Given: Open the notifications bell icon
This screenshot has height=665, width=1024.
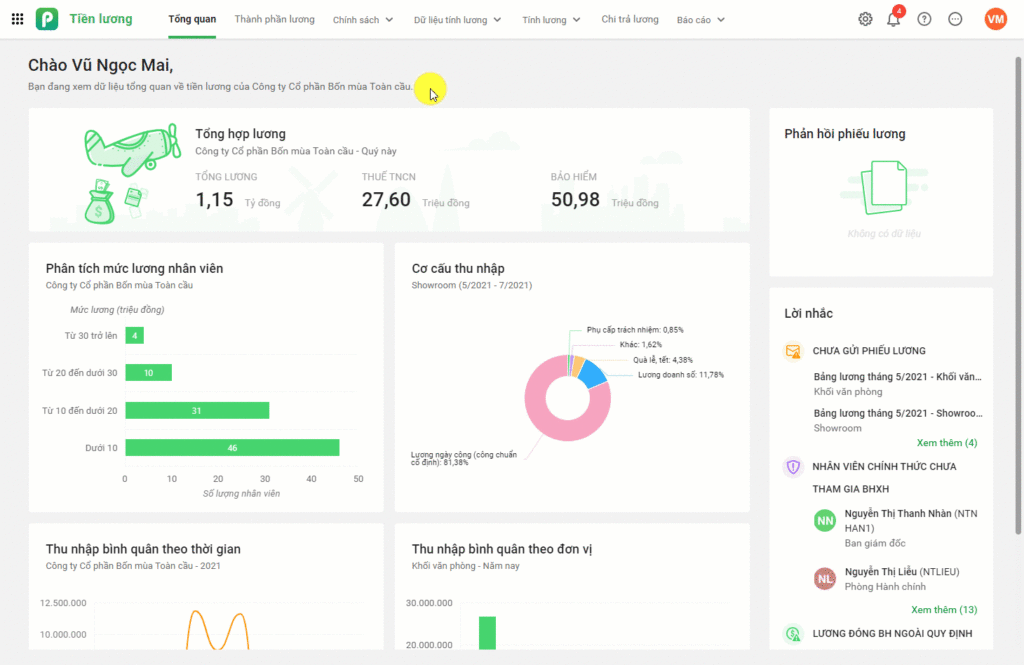Looking at the screenshot, I should (x=893, y=19).
